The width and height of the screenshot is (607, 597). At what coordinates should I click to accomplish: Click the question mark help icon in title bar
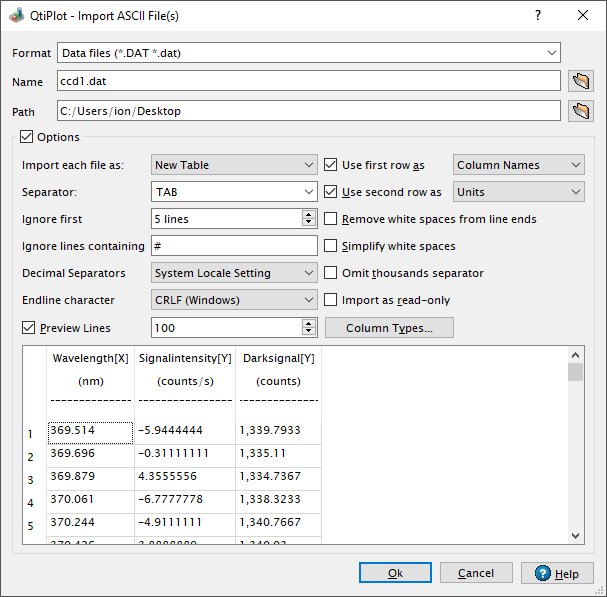(538, 16)
